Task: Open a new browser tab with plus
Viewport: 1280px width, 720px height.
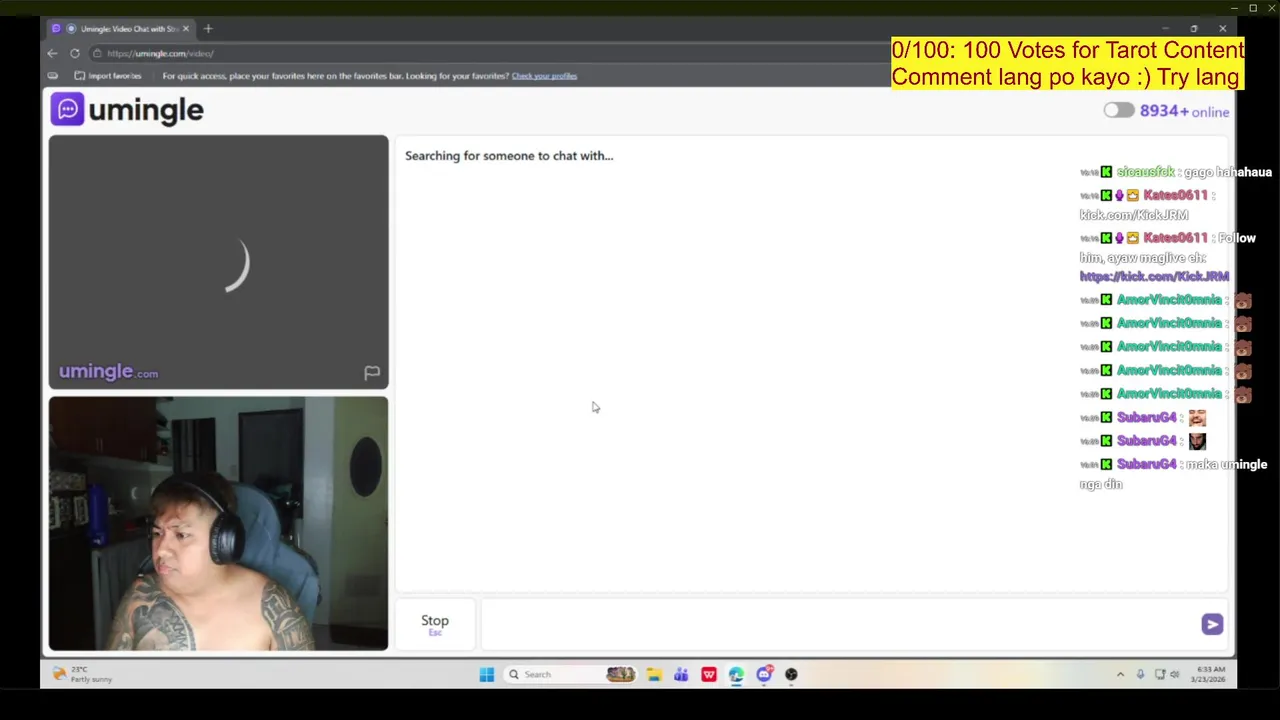Action: pos(208,28)
